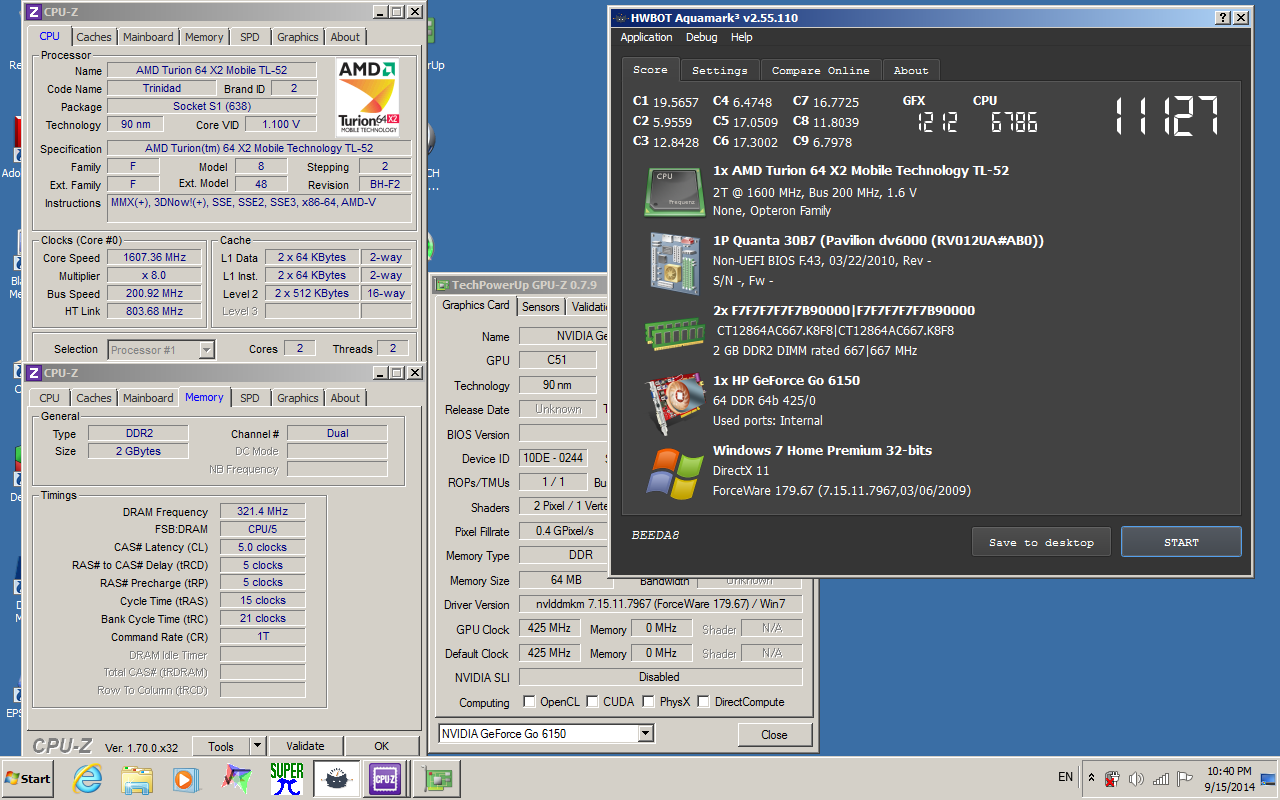1280x800 pixels.
Task: Click the GPU-Z taskbar icon
Action: coord(435,778)
